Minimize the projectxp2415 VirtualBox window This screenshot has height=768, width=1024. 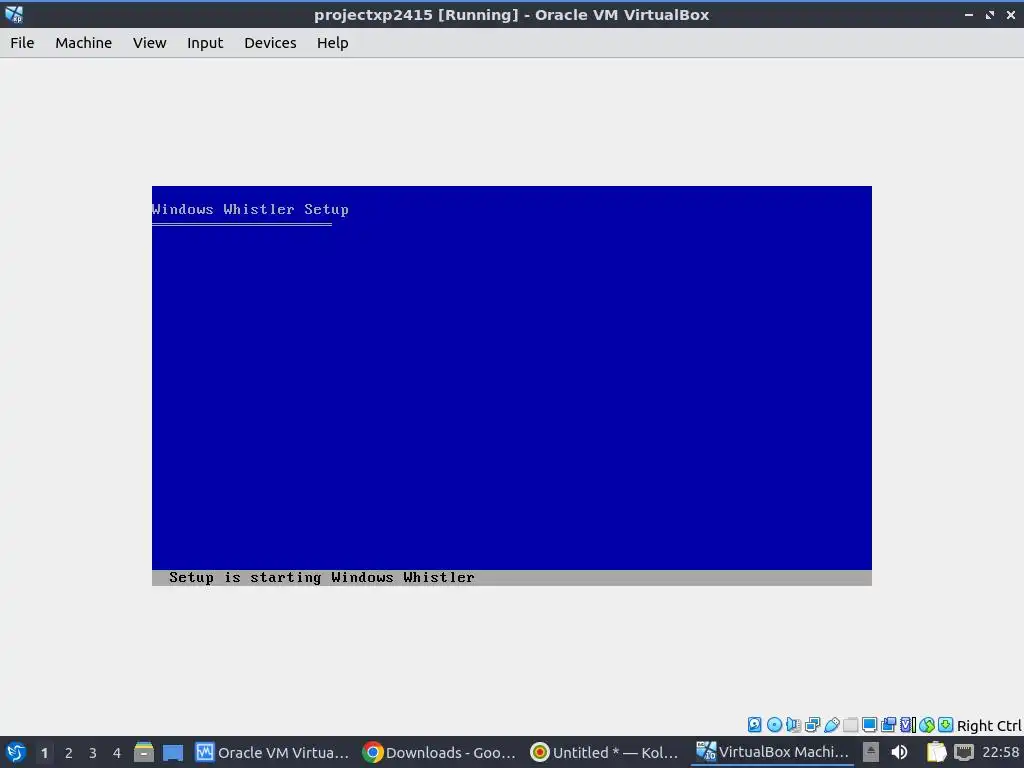point(969,15)
